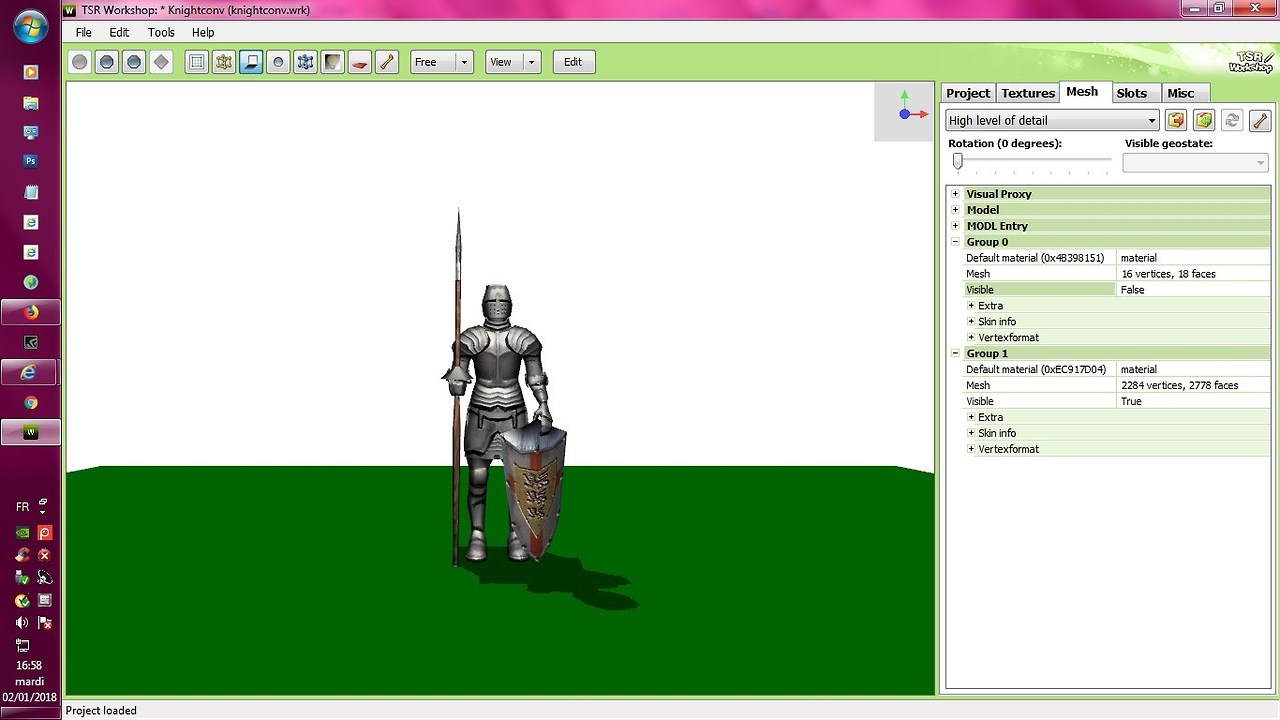
Task: Switch to the Textures tab
Action: click(1027, 93)
